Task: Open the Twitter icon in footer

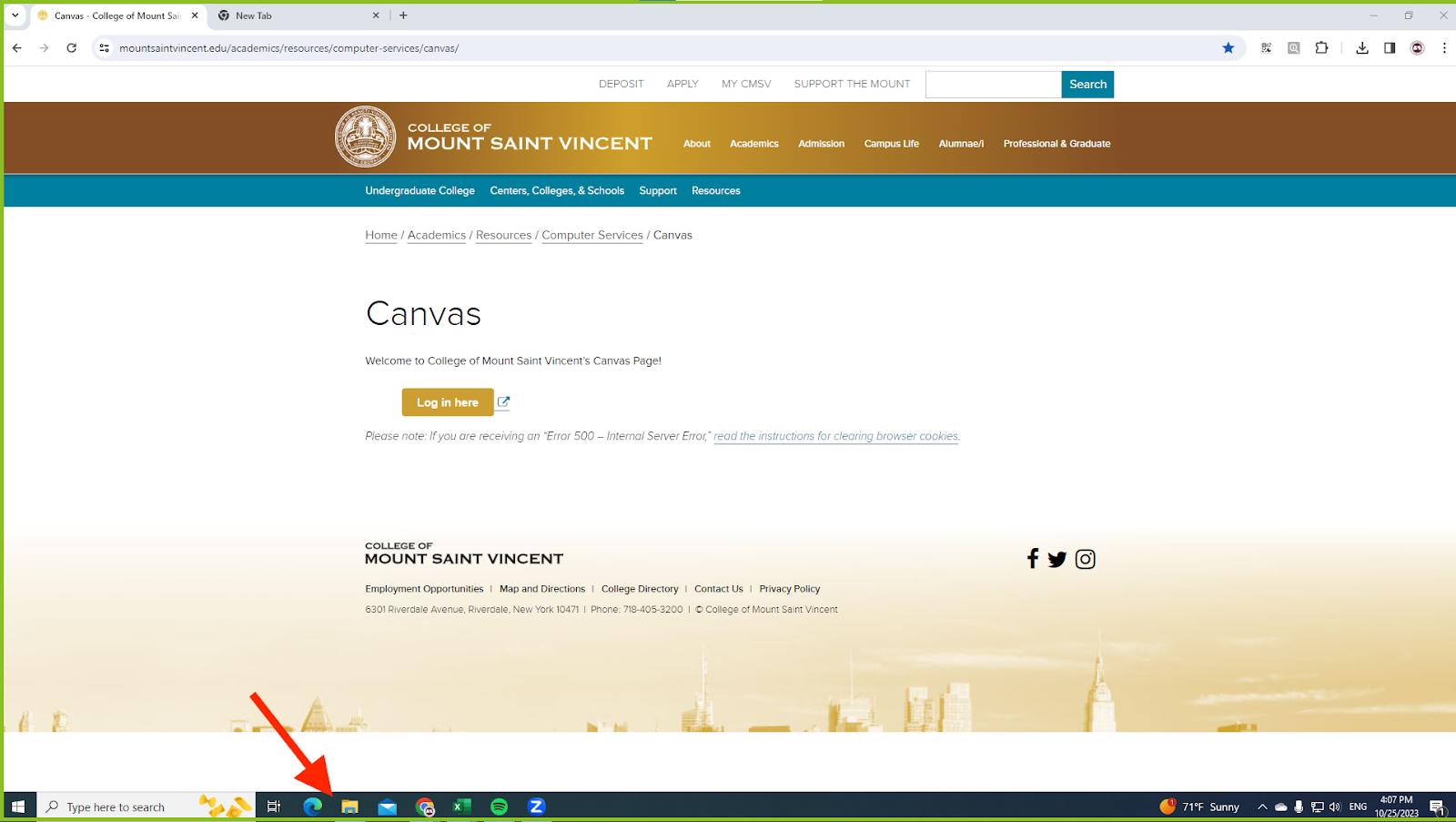Action: [x=1057, y=559]
